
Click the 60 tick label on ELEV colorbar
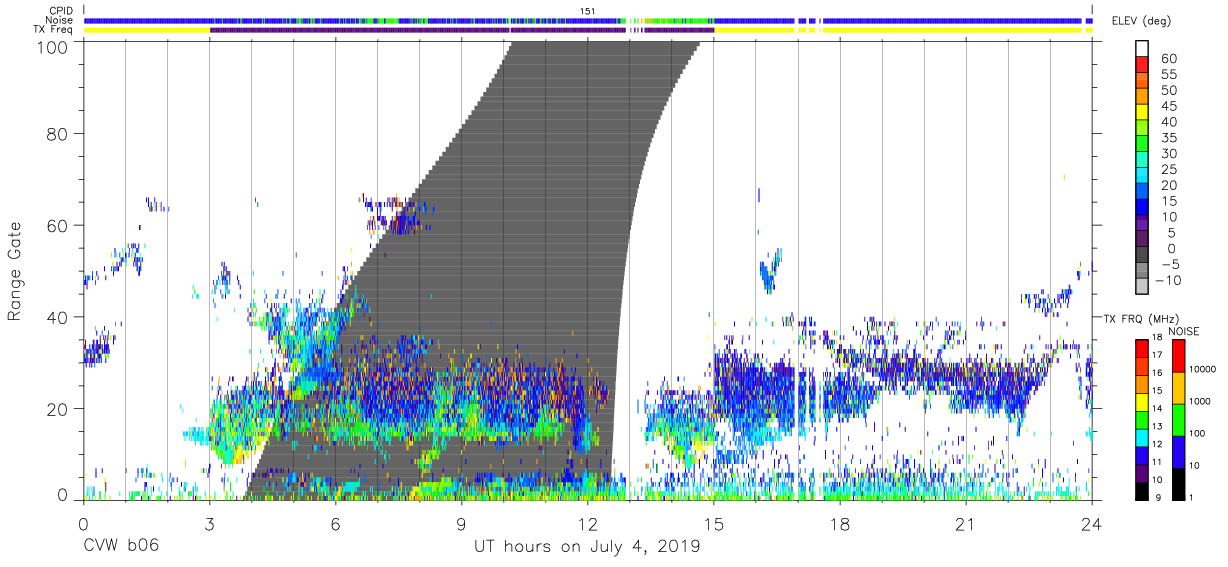tap(1168, 59)
